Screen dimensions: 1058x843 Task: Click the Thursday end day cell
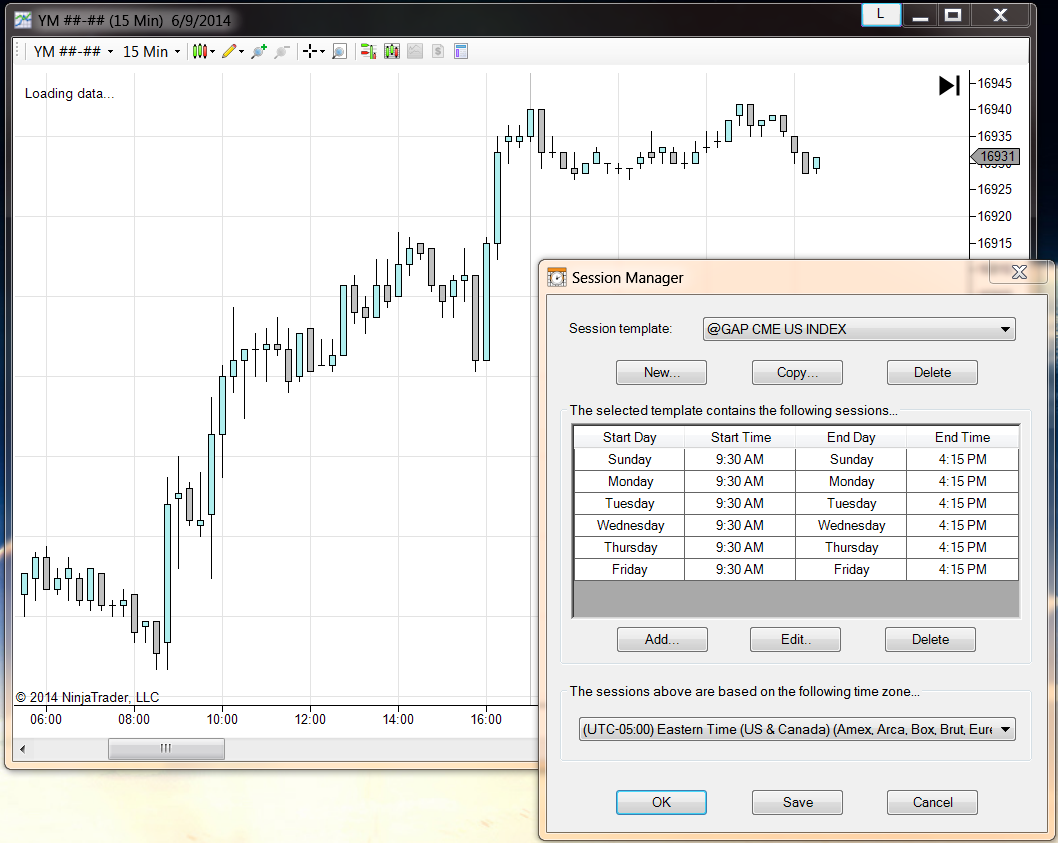tap(851, 547)
